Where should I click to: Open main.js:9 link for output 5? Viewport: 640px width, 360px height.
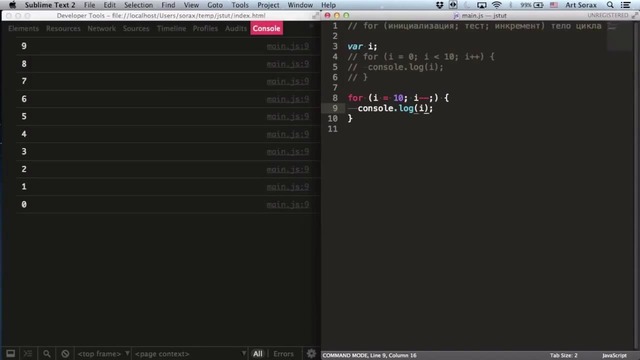tap(288, 116)
